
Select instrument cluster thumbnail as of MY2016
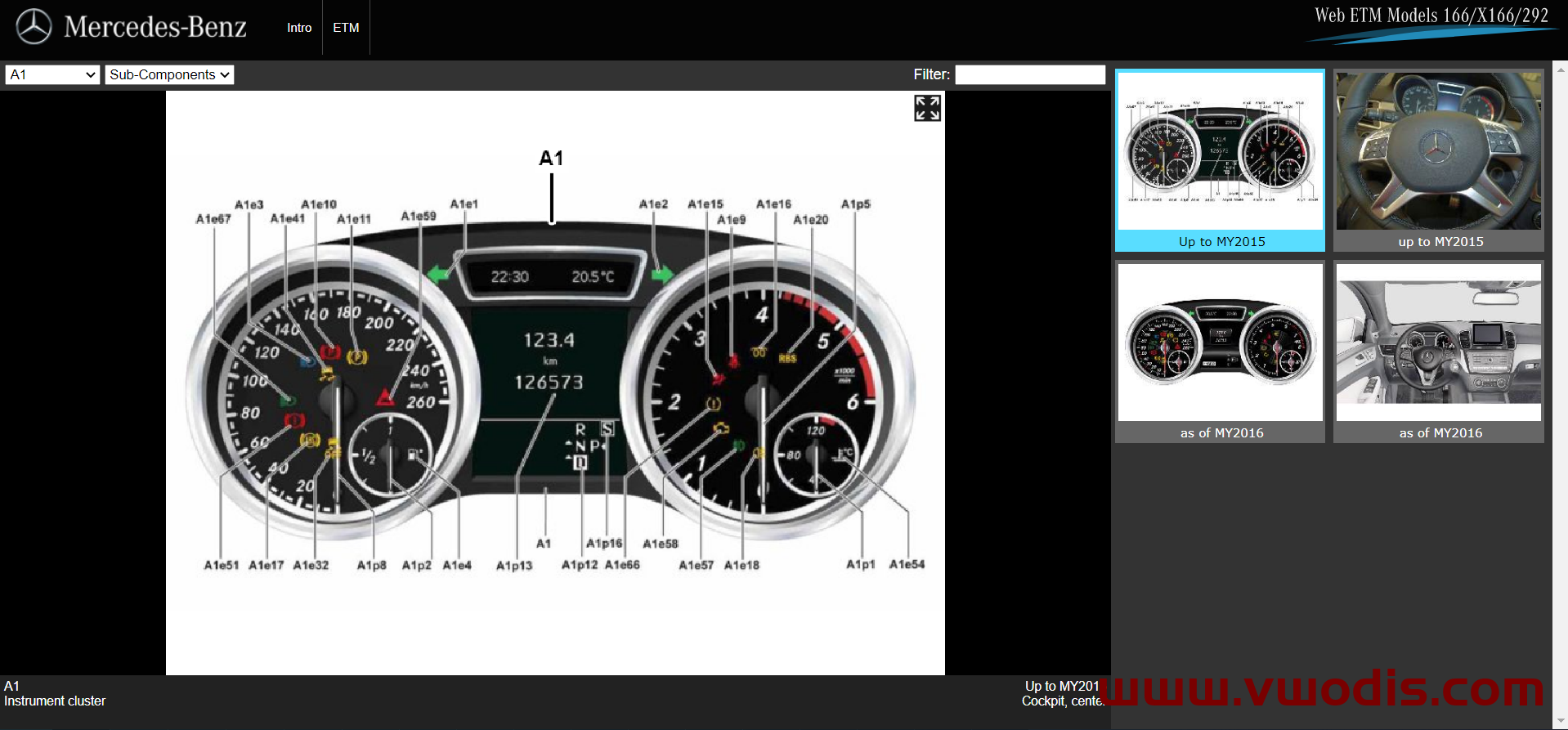coord(1221,352)
